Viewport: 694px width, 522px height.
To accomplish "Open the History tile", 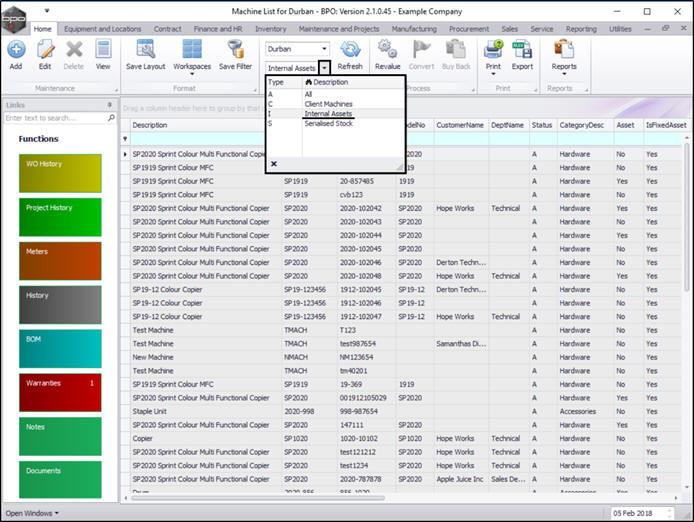I will tap(60, 305).
